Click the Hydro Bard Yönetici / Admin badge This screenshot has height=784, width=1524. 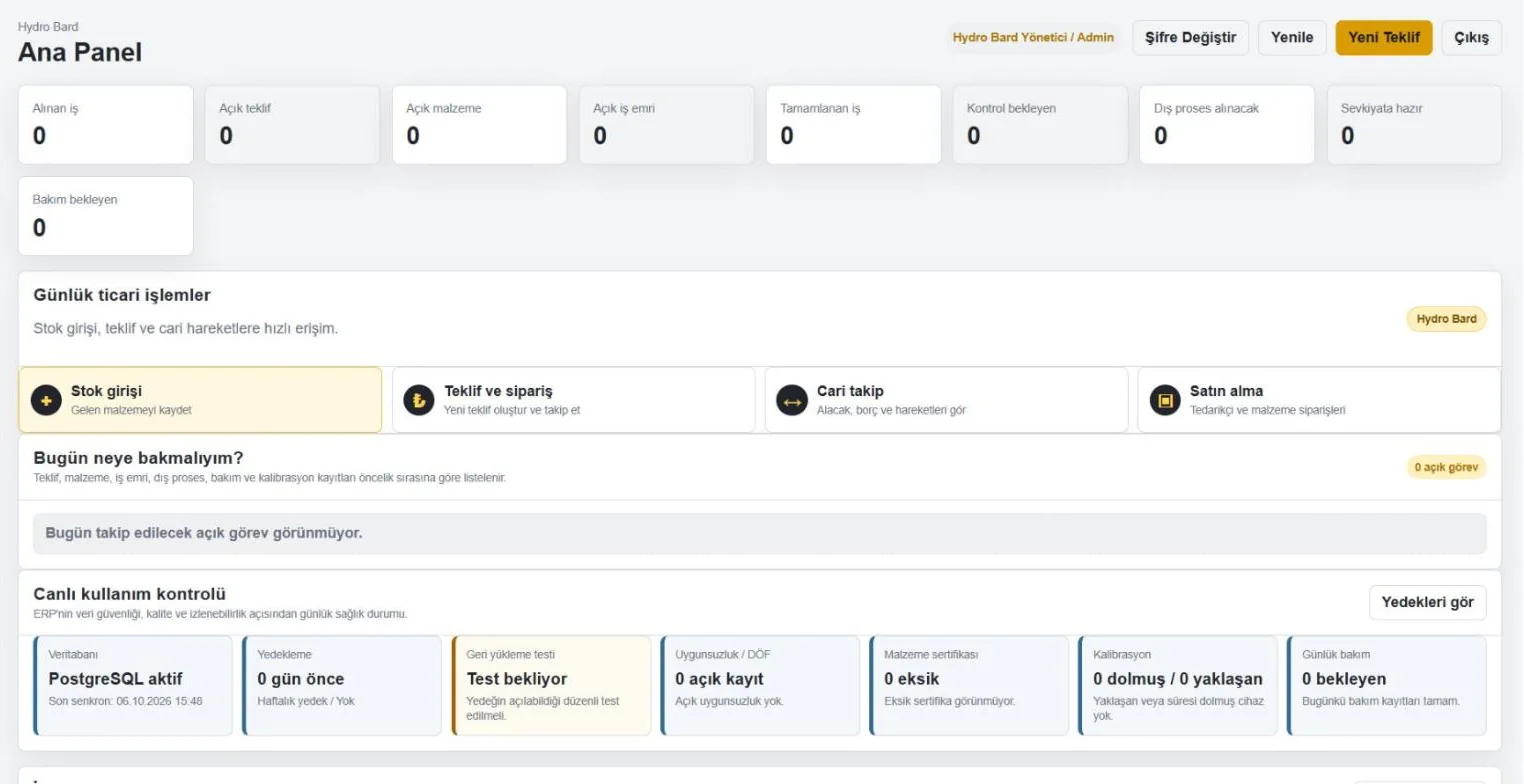[x=1033, y=38]
